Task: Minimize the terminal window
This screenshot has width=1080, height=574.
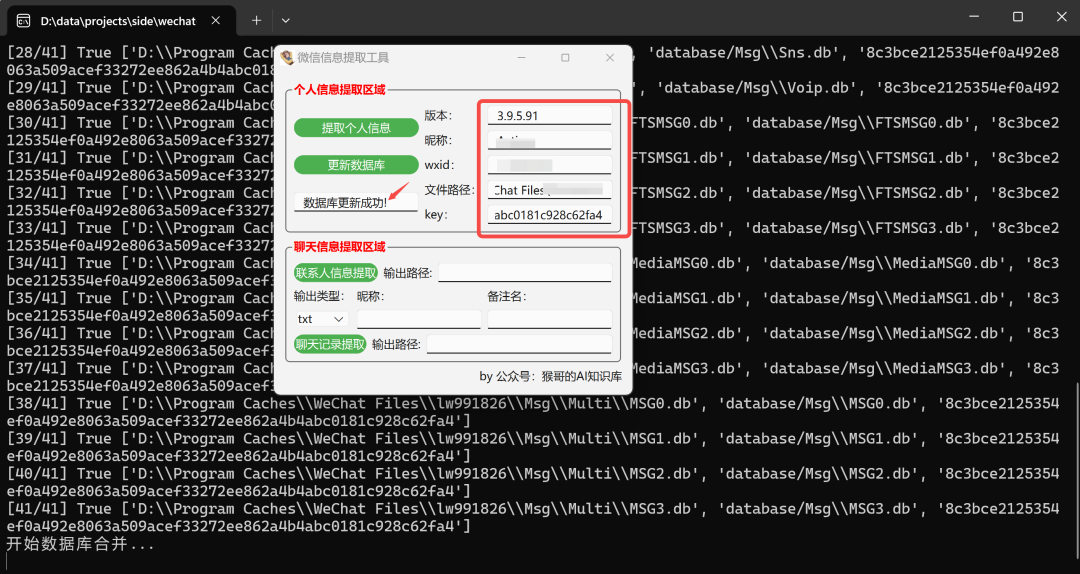Action: [x=973, y=17]
